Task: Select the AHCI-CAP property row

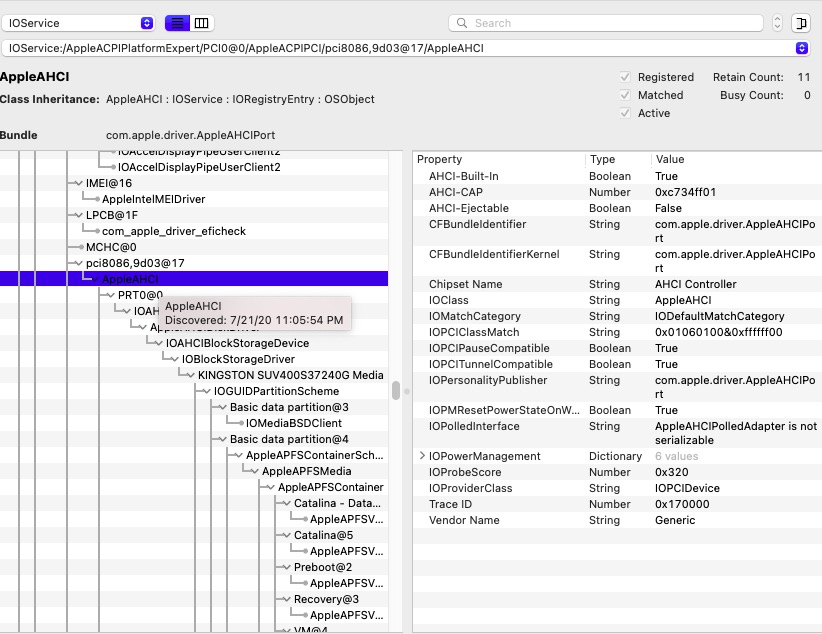Action: point(617,192)
